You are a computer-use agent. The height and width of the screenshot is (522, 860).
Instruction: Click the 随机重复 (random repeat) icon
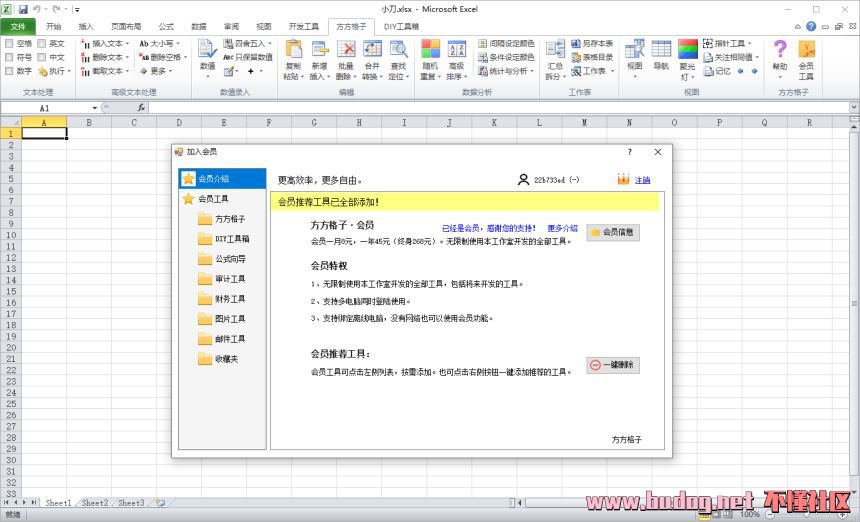point(430,60)
